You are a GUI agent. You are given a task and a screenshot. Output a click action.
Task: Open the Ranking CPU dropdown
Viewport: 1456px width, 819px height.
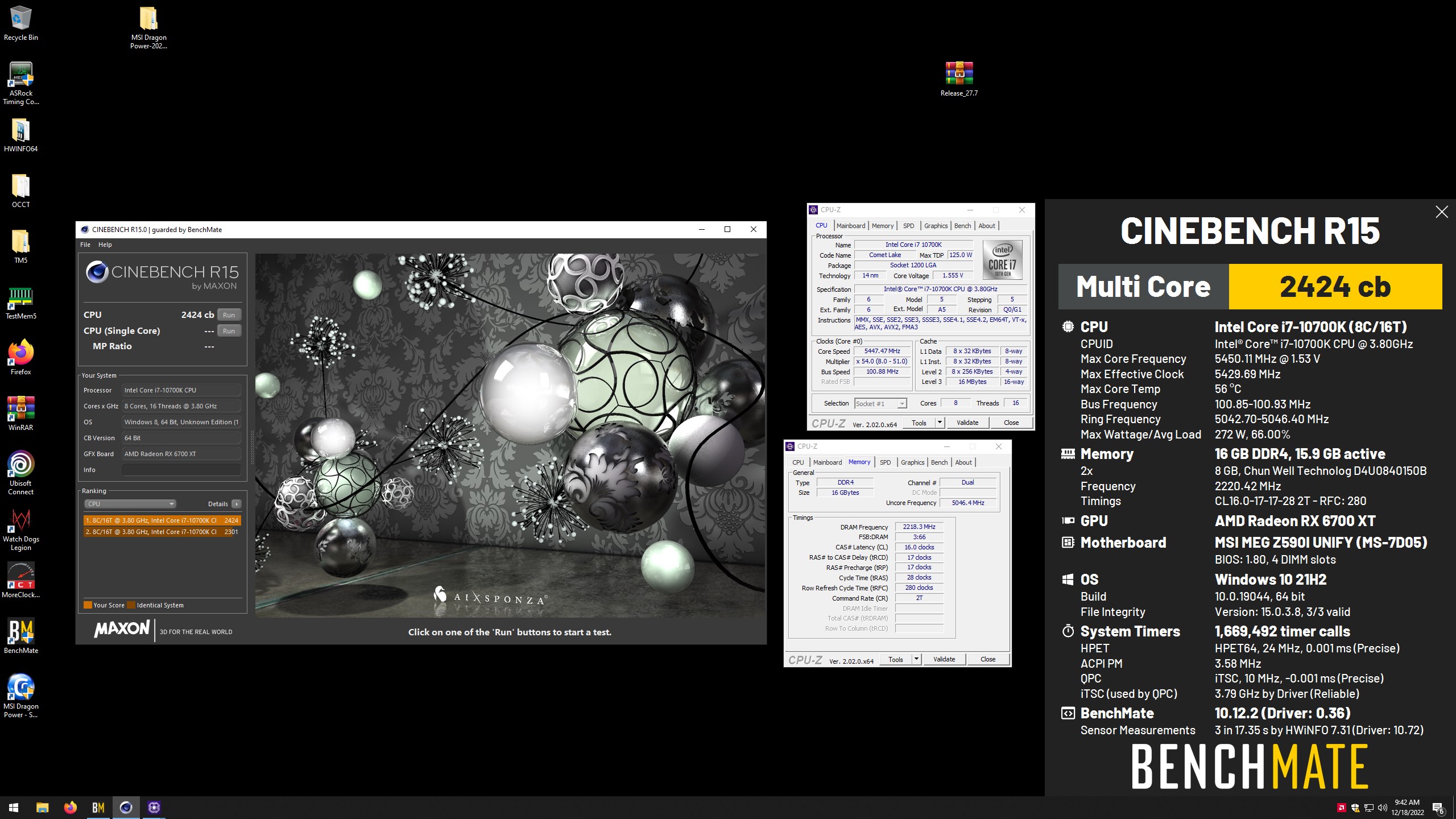(130, 504)
